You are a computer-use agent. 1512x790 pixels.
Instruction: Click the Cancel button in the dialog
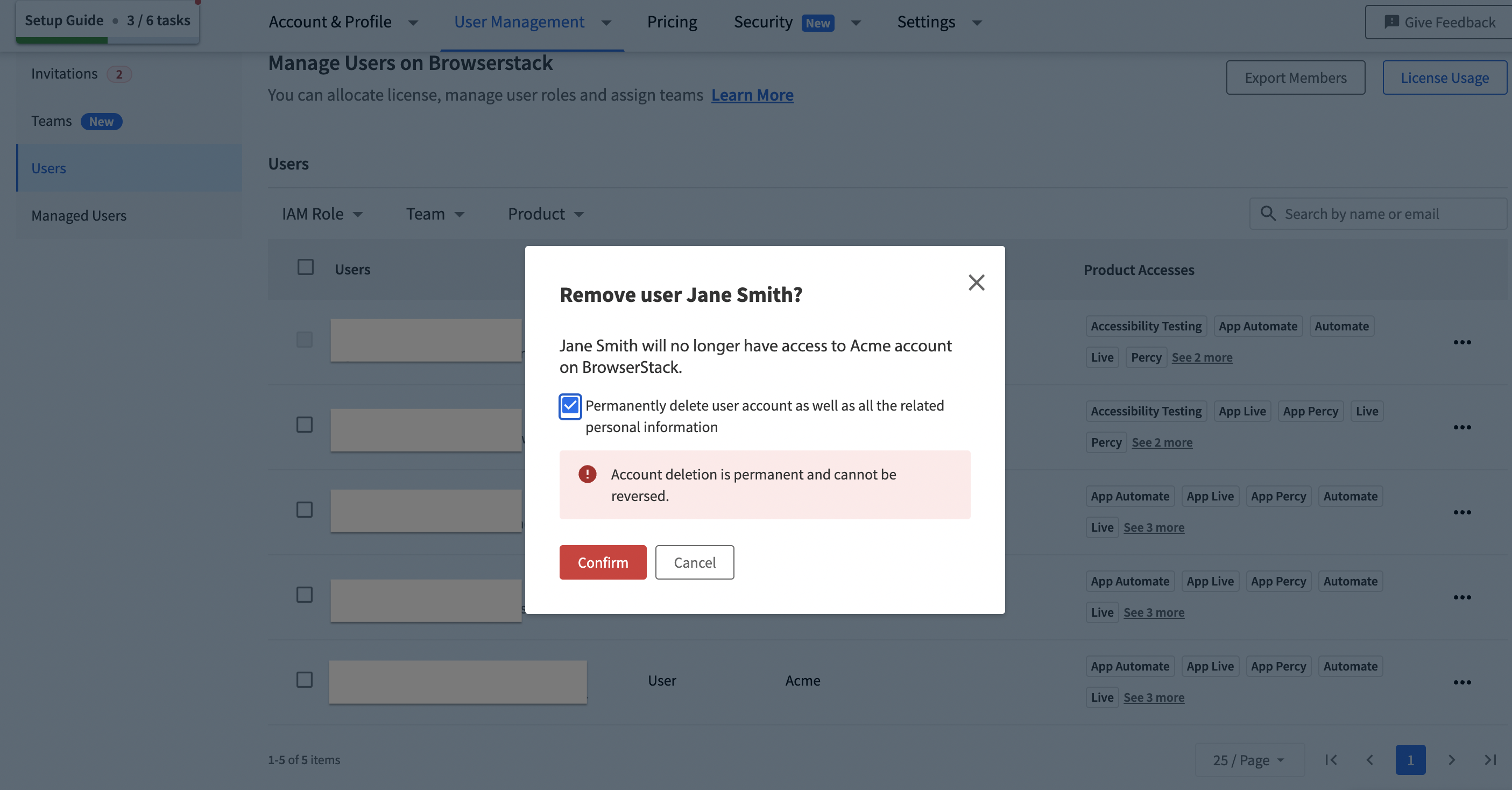click(x=694, y=562)
